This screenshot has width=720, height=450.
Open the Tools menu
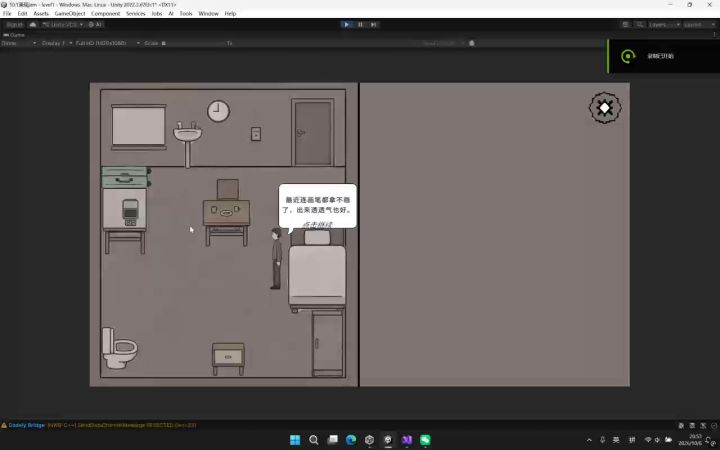point(186,13)
